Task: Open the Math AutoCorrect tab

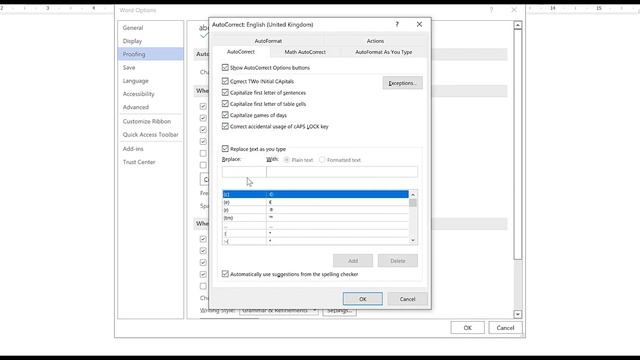Action: tap(305, 52)
